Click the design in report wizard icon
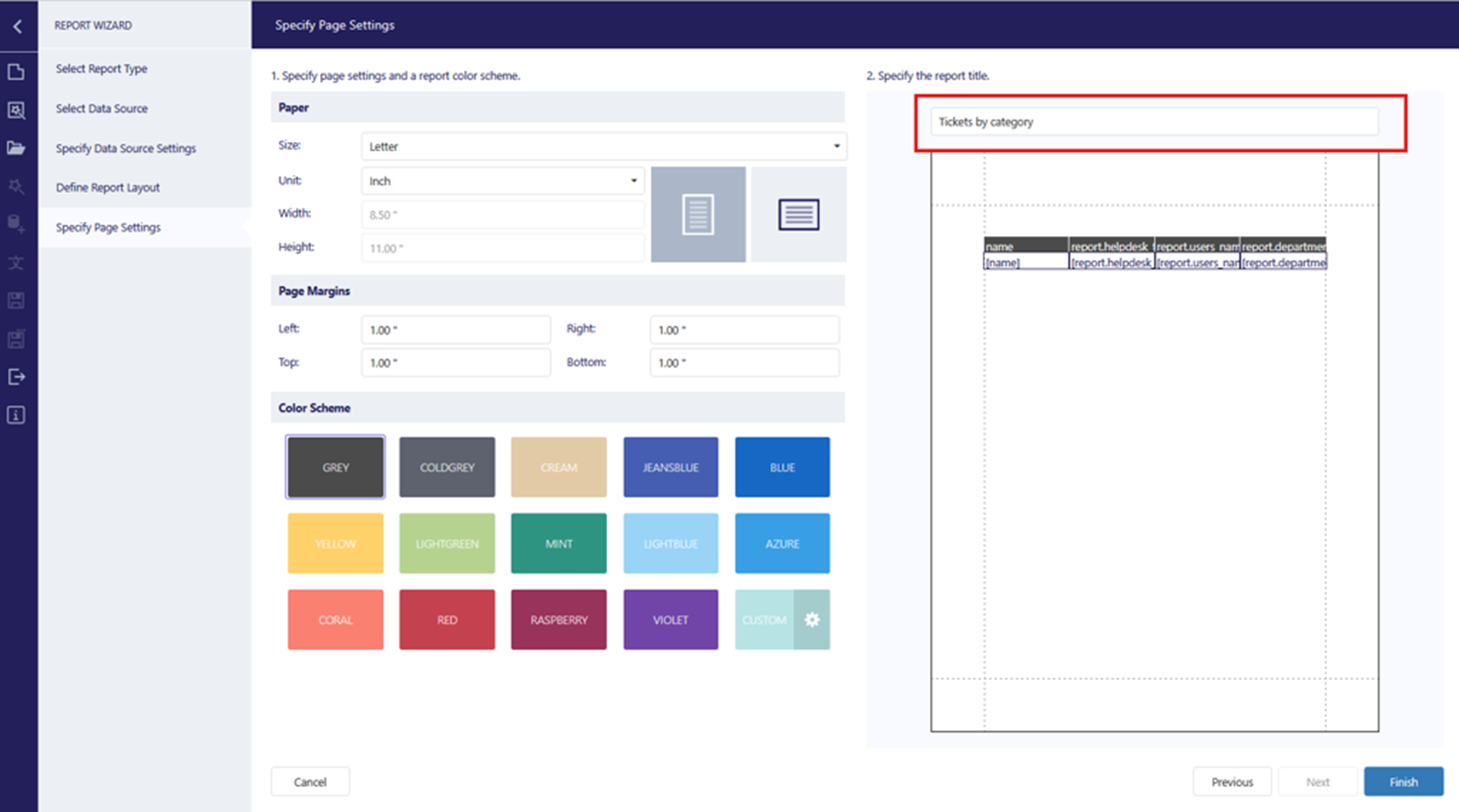This screenshot has height=812, width=1459. point(16,110)
